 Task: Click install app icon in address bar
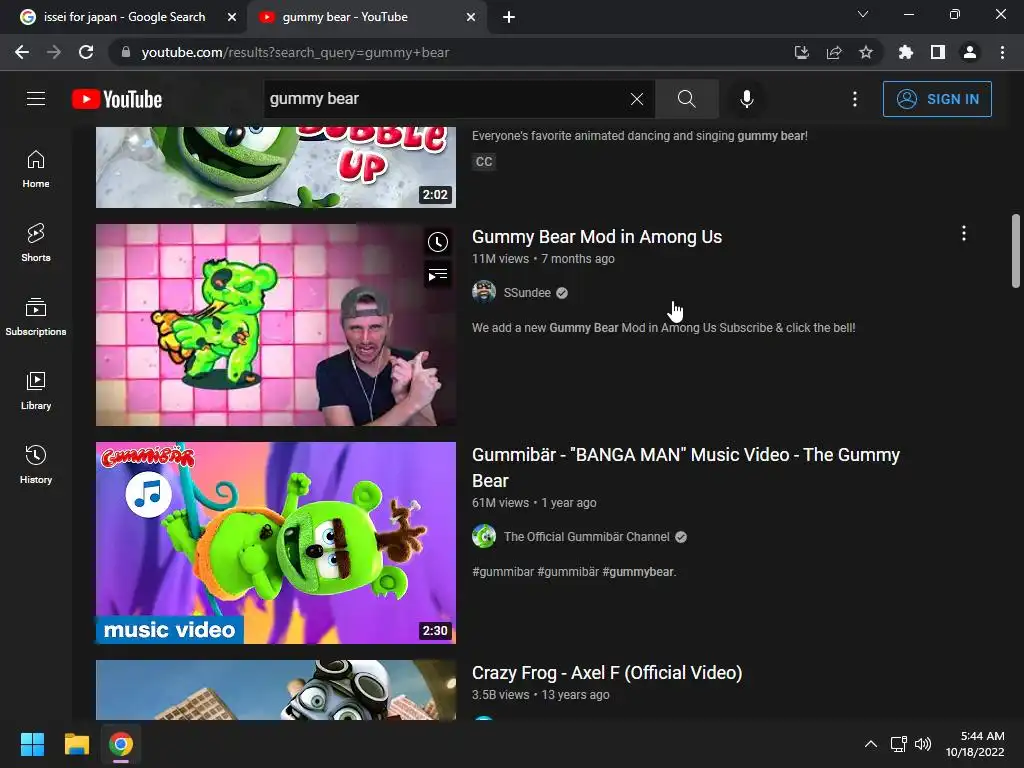point(801,52)
